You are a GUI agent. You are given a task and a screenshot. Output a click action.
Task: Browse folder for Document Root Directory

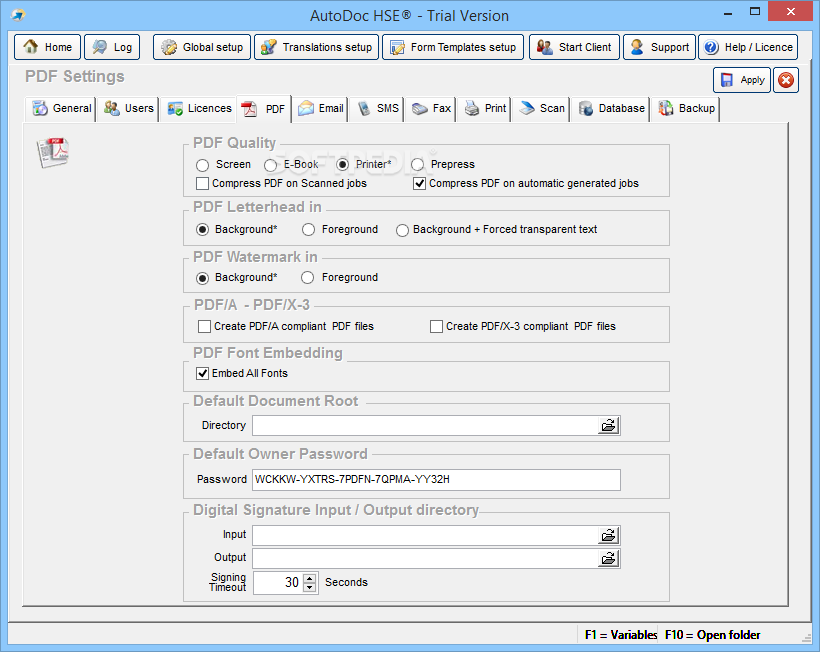(x=608, y=426)
